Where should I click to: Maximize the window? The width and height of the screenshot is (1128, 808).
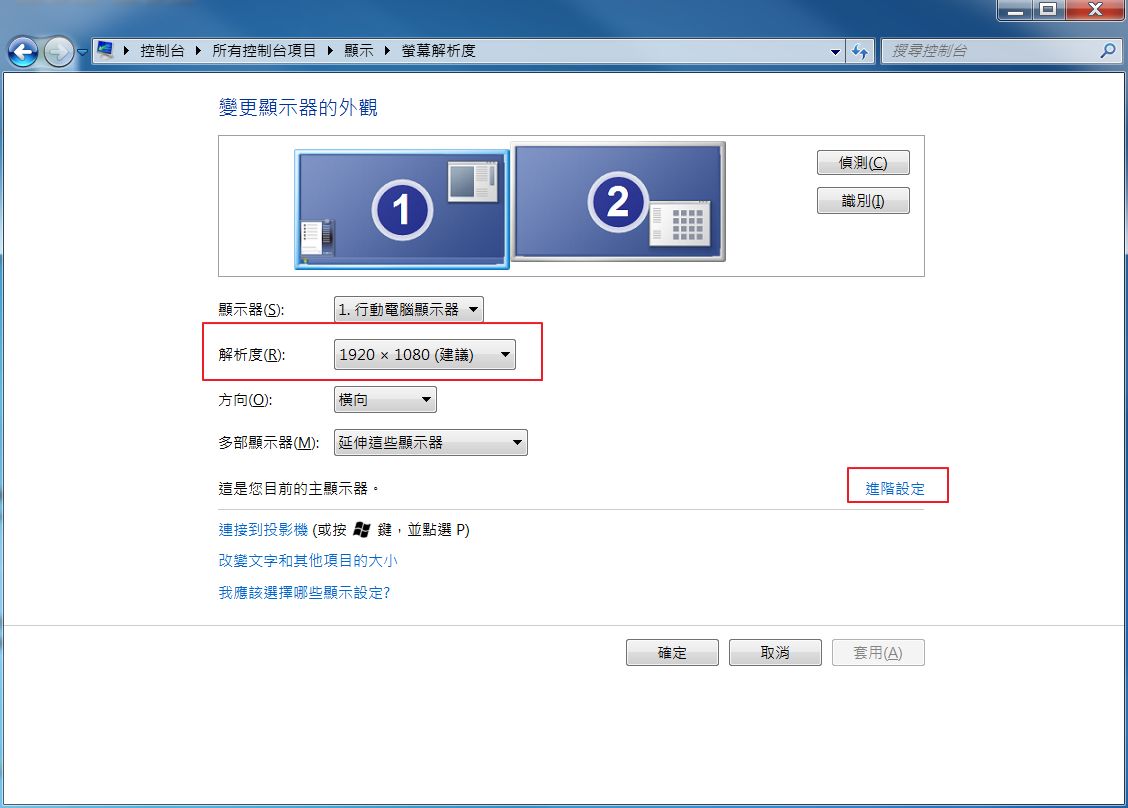point(1049,9)
